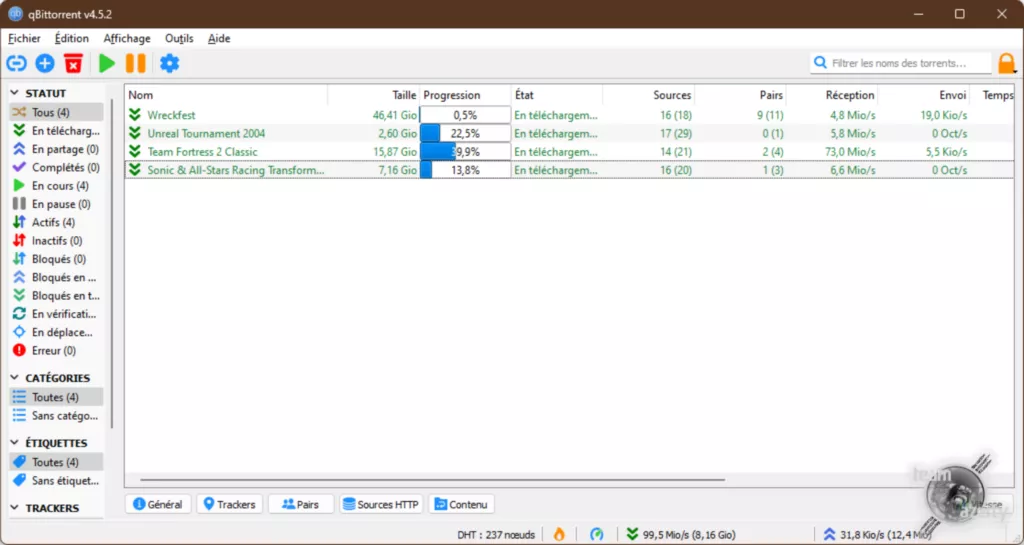
Task: Switch to the Général tab
Action: pos(157,504)
